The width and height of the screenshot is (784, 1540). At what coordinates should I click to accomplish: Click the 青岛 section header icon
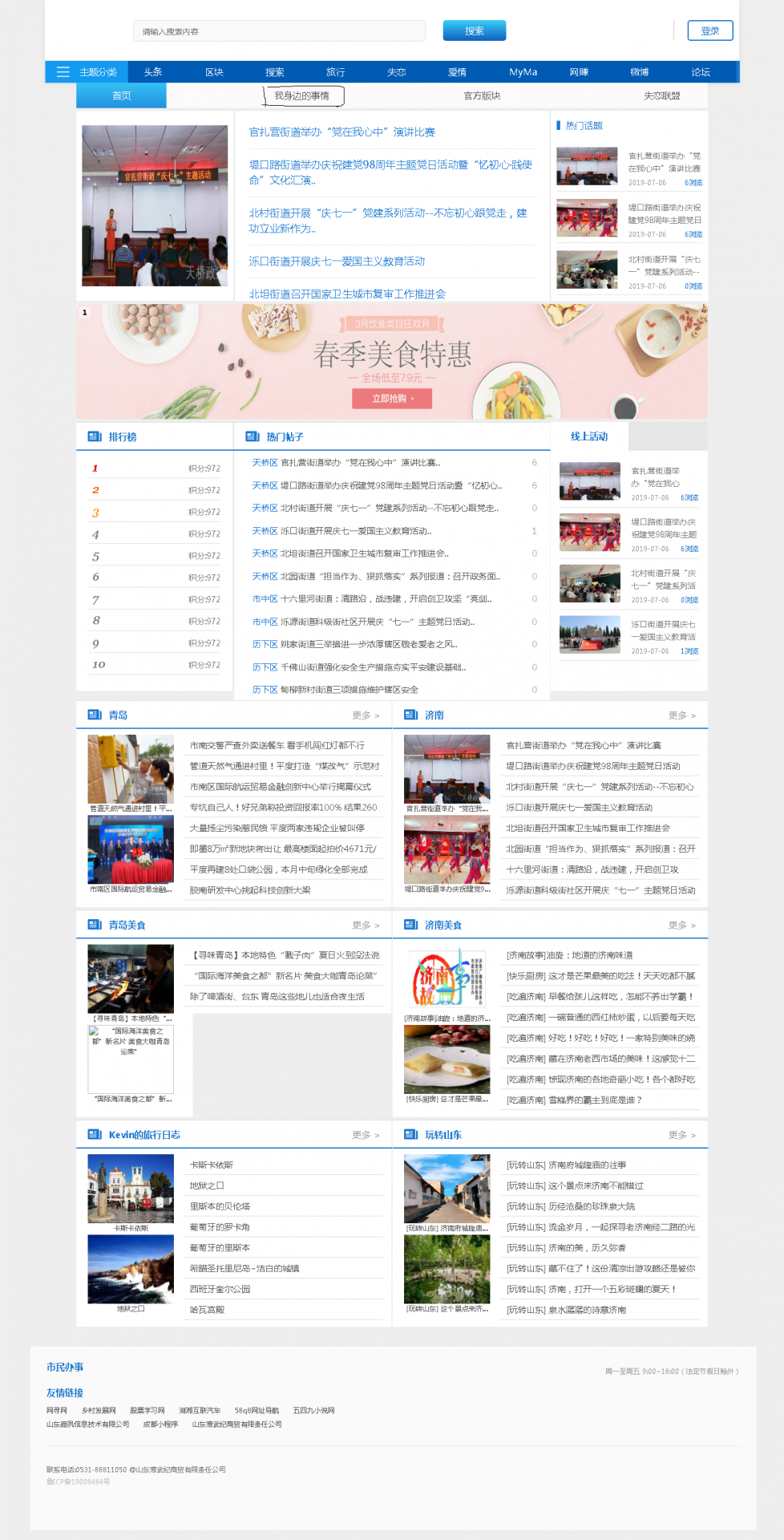[x=95, y=715]
